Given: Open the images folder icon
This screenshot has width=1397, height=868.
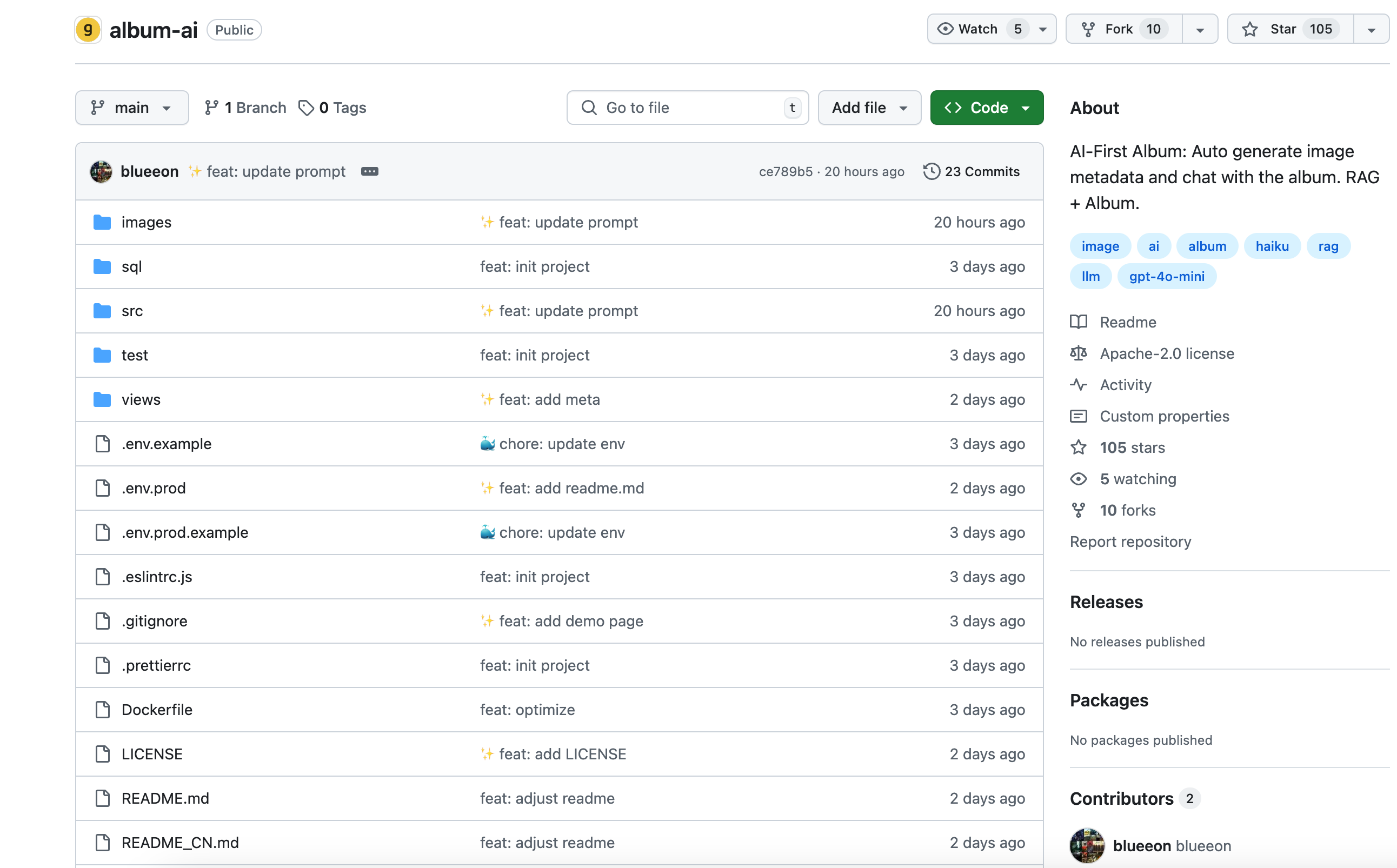Looking at the screenshot, I should point(102,222).
